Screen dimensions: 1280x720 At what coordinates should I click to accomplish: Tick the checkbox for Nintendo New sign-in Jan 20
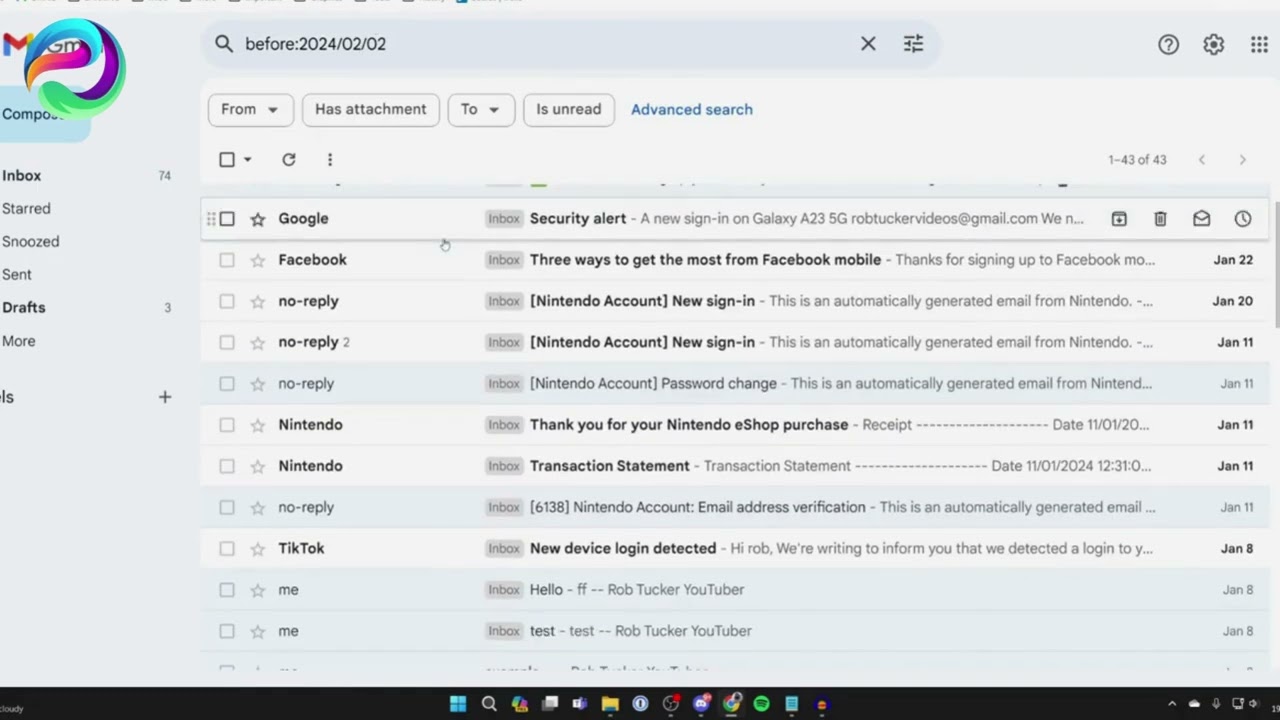pyautogui.click(x=227, y=301)
